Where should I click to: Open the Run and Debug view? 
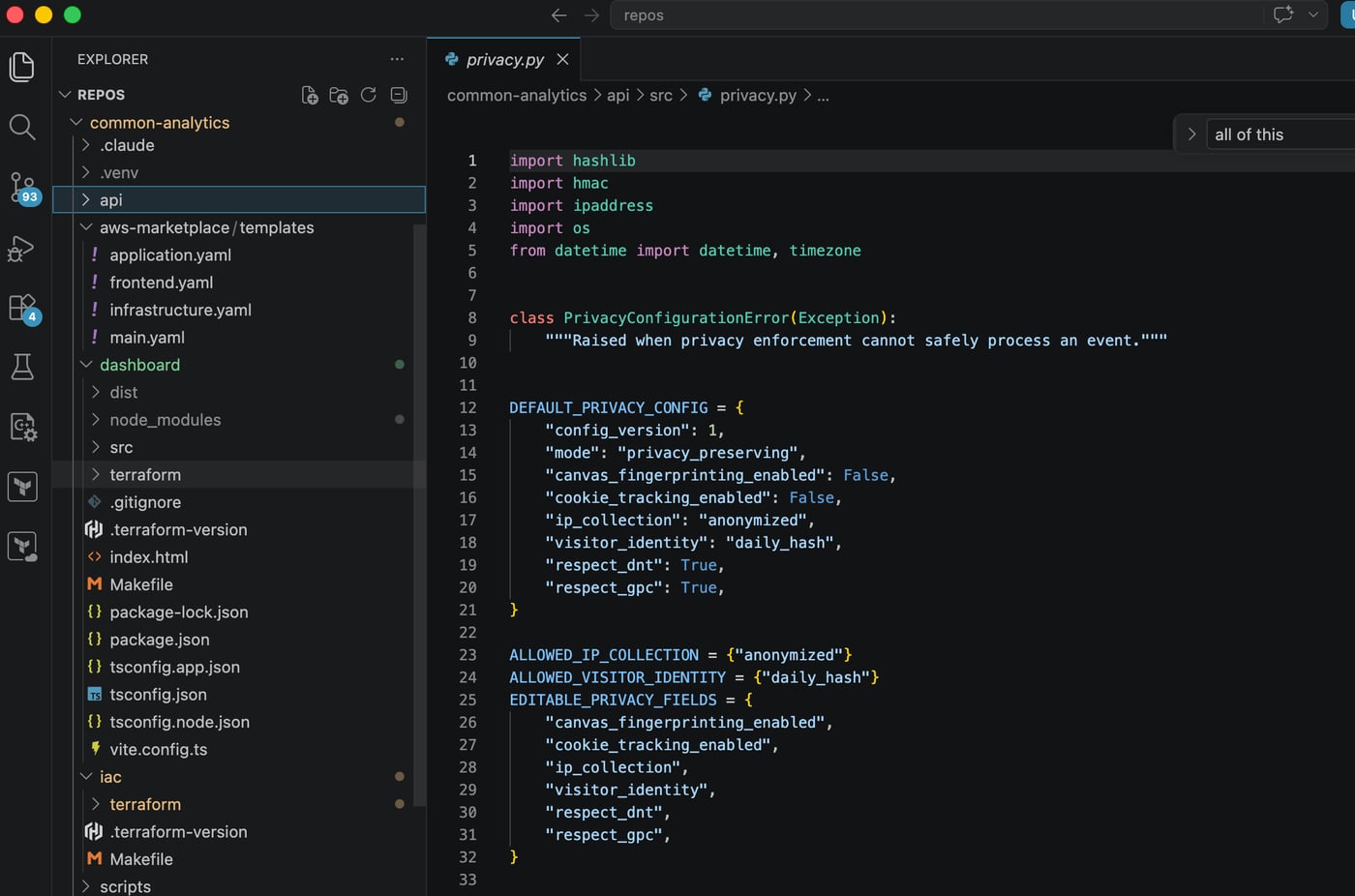pyautogui.click(x=21, y=249)
